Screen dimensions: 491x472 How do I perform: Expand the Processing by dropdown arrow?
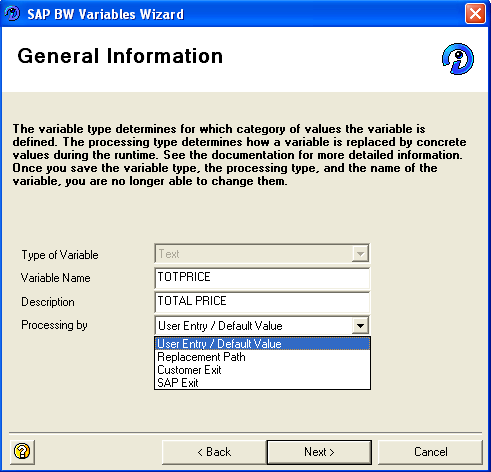(x=360, y=325)
